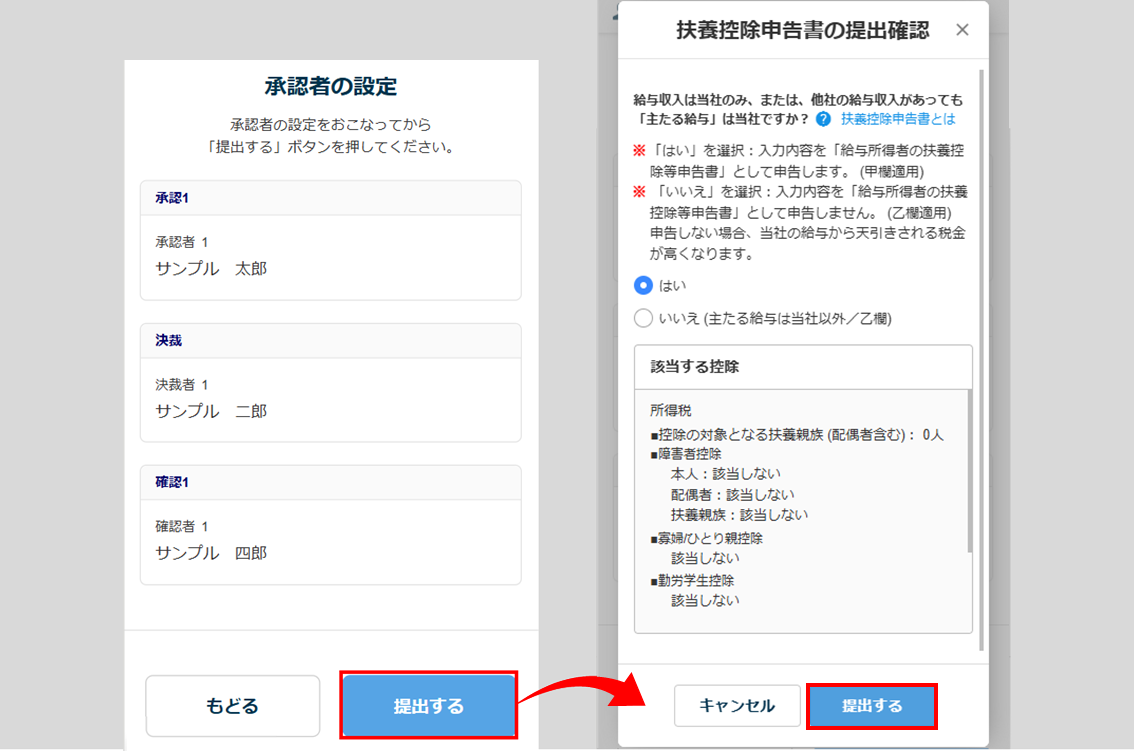Select the 承認1 section header
1134x751 pixels.
[330, 198]
